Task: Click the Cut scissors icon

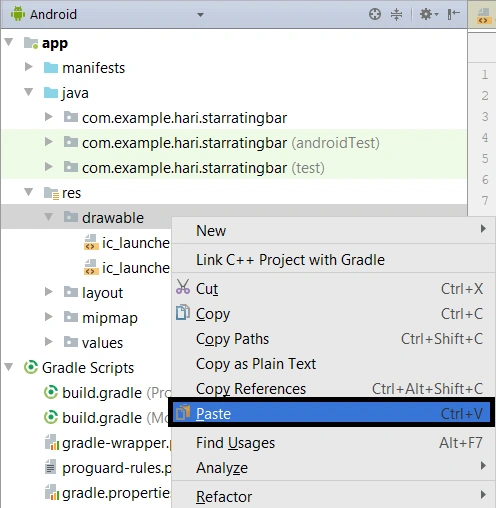Action: pos(183,287)
